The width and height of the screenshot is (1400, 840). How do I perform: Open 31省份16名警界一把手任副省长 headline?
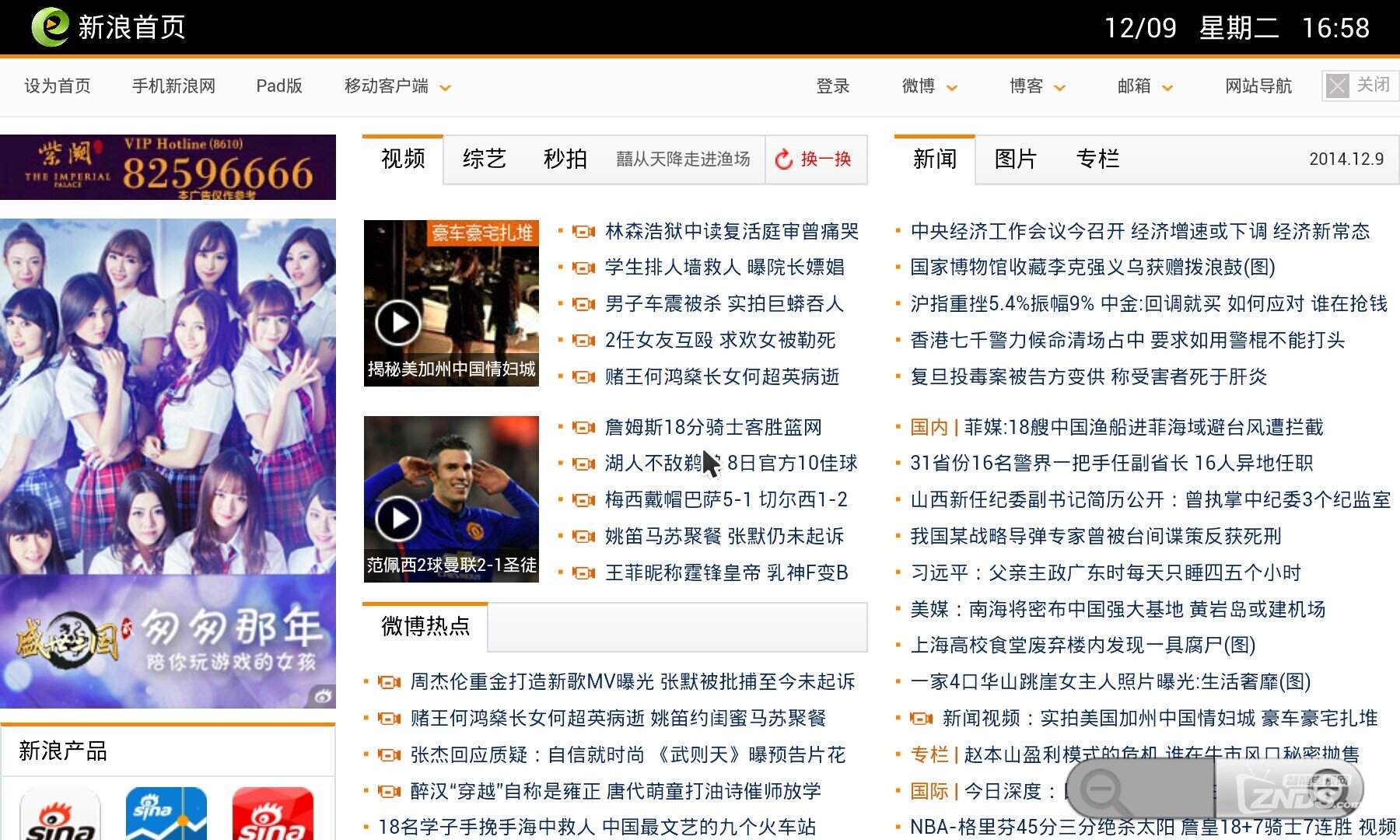1111,464
